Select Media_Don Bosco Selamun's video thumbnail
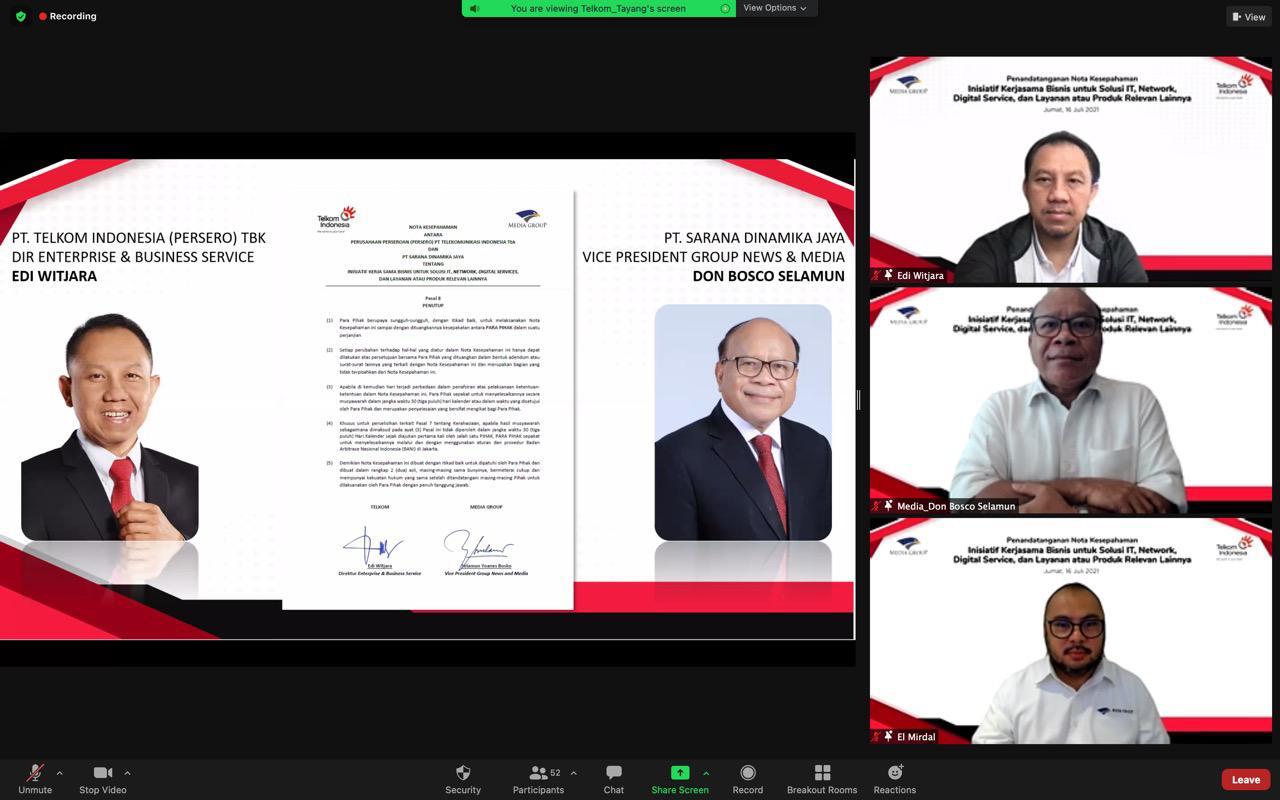The height and width of the screenshot is (800, 1280). [1071, 398]
